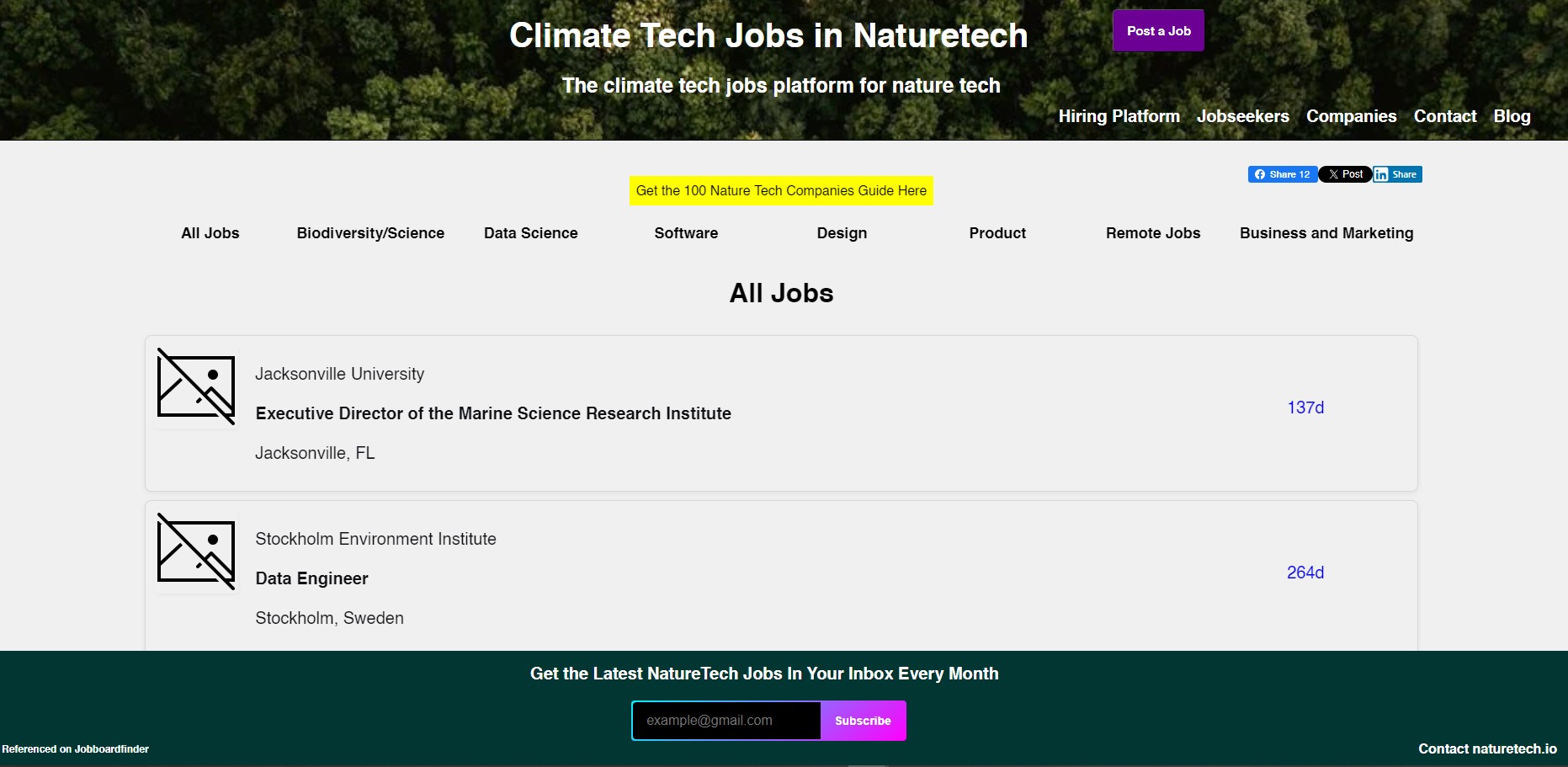Click the Jacksonville University placeholder logo image
The width and height of the screenshot is (1568, 767).
pos(196,386)
